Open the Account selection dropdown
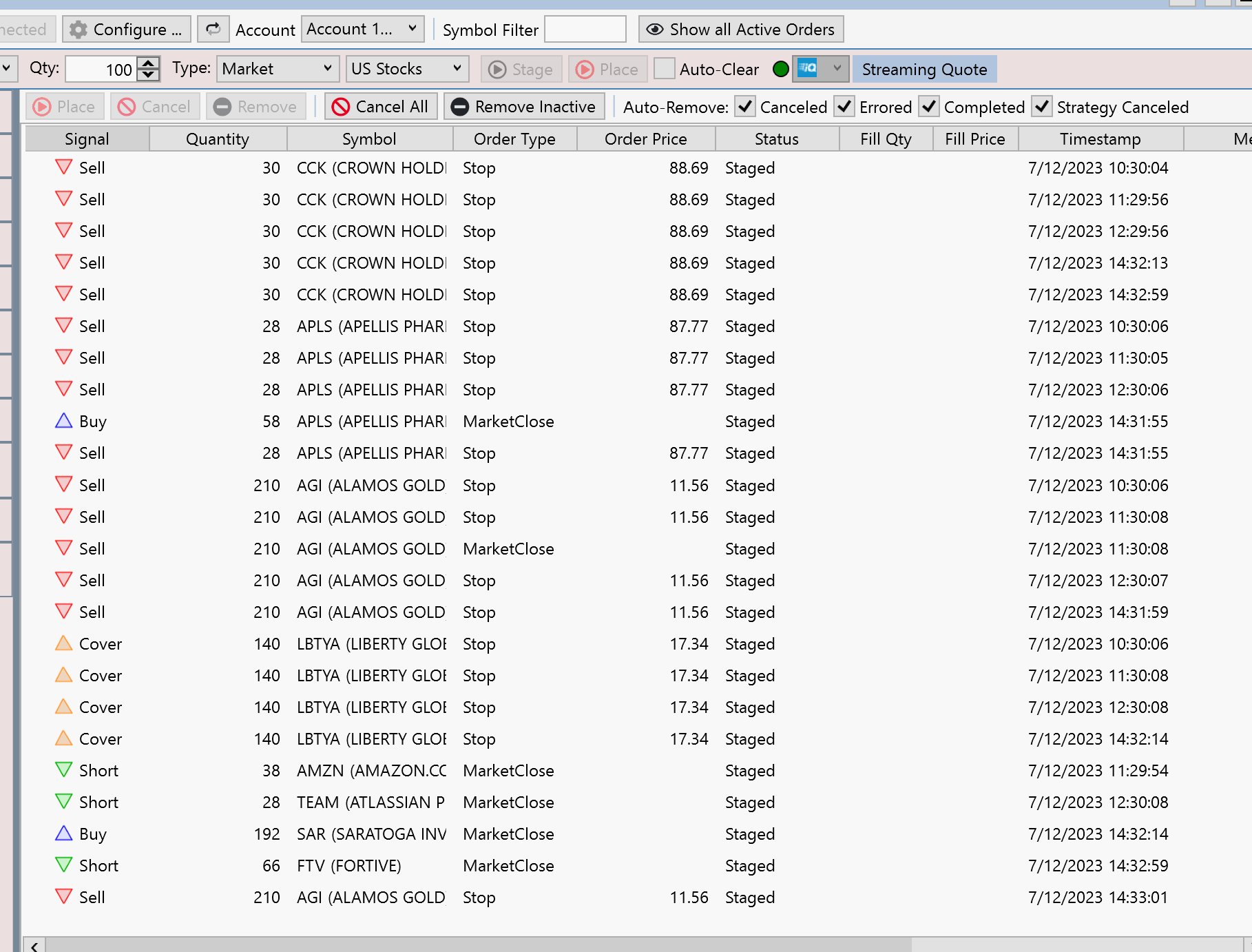The image size is (1252, 952). 362,30
